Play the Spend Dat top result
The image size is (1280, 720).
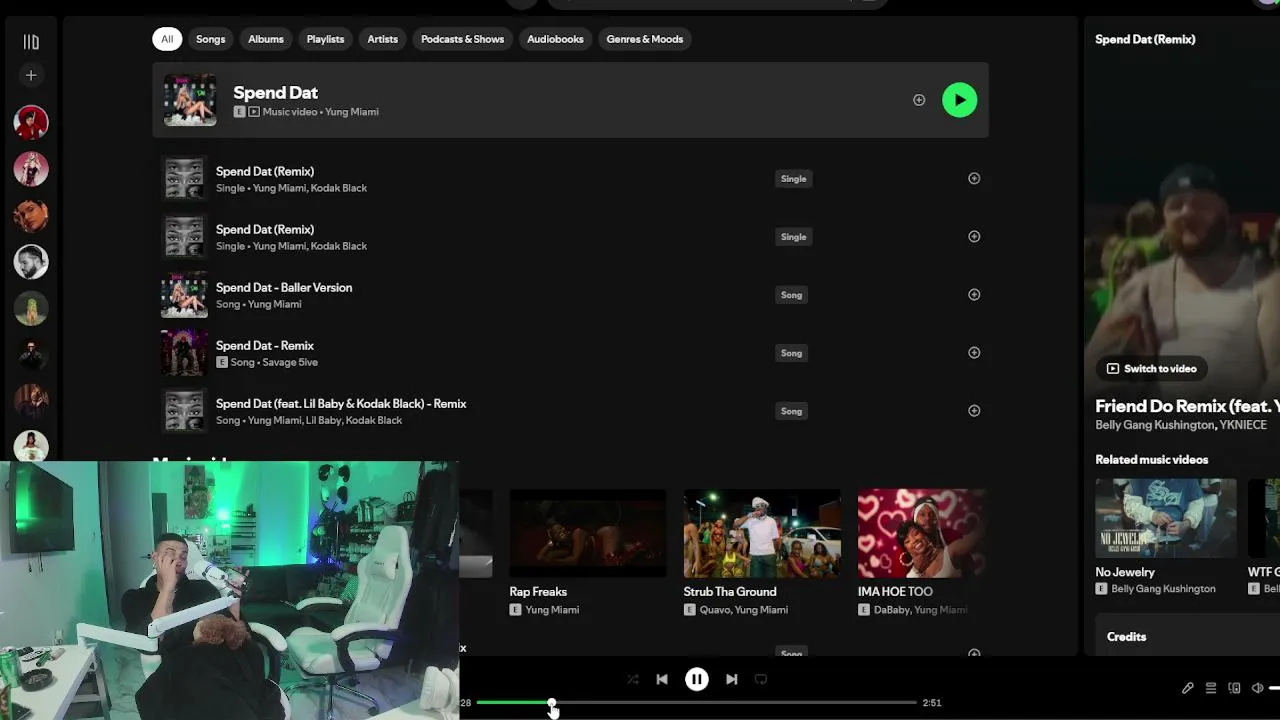tap(959, 100)
